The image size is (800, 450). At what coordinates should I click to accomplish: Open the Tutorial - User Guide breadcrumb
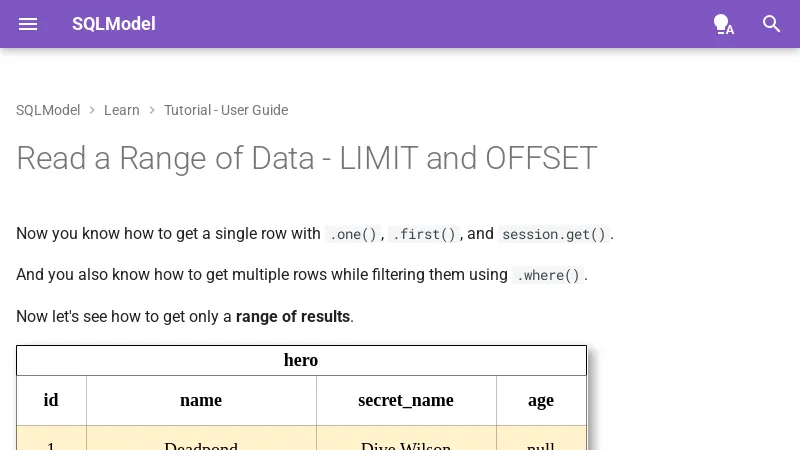click(x=226, y=110)
